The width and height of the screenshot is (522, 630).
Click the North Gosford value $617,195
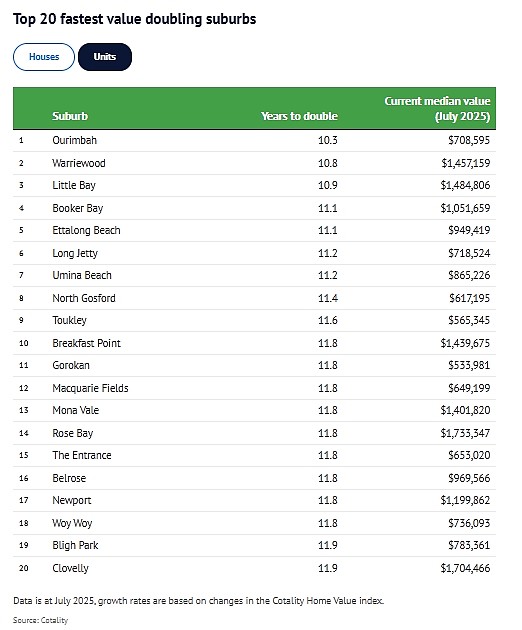[x=470, y=298]
